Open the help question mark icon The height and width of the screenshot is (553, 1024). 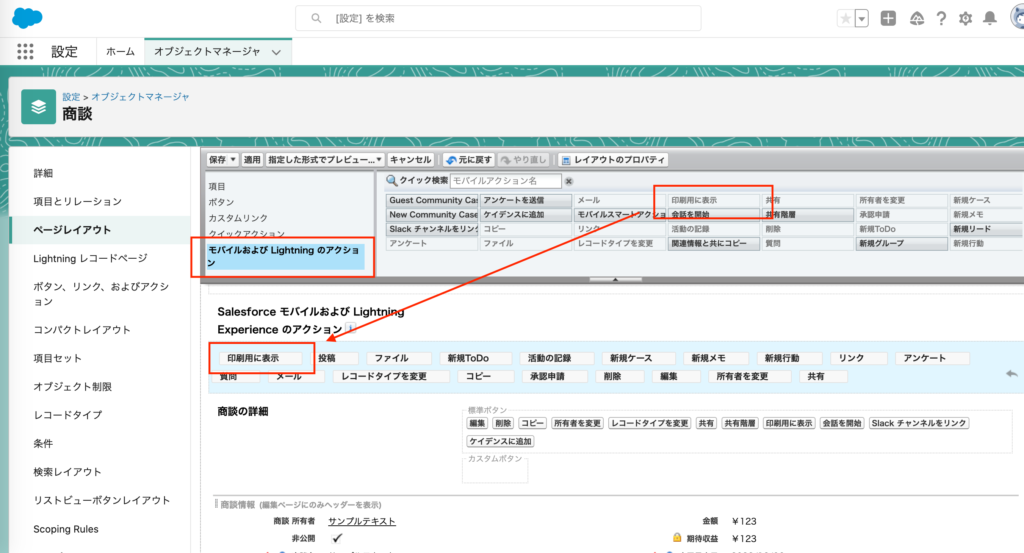[x=940, y=19]
